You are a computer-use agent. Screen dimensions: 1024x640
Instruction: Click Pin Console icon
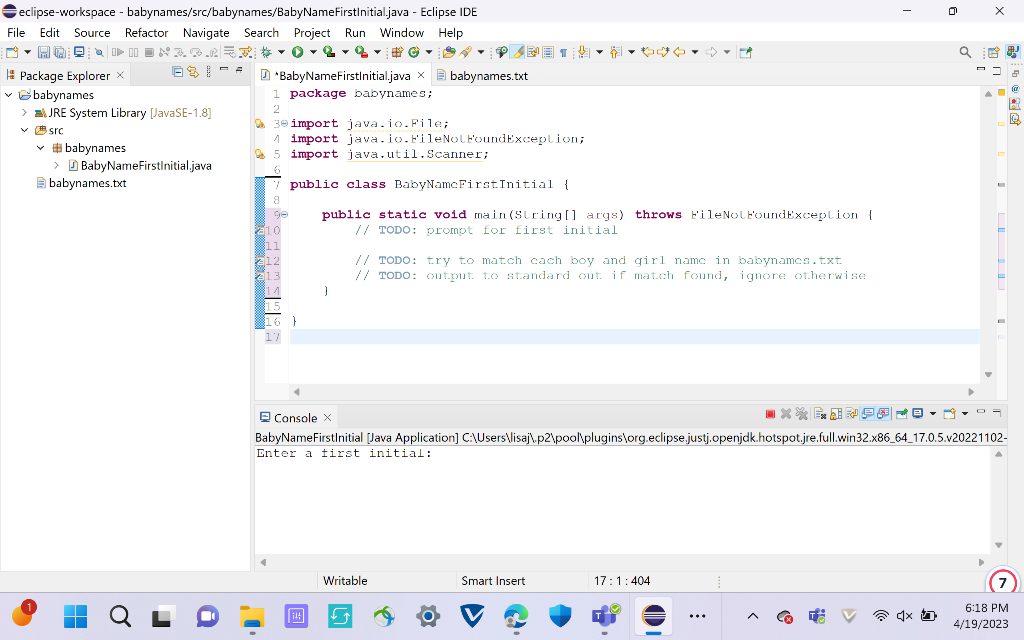(901, 413)
